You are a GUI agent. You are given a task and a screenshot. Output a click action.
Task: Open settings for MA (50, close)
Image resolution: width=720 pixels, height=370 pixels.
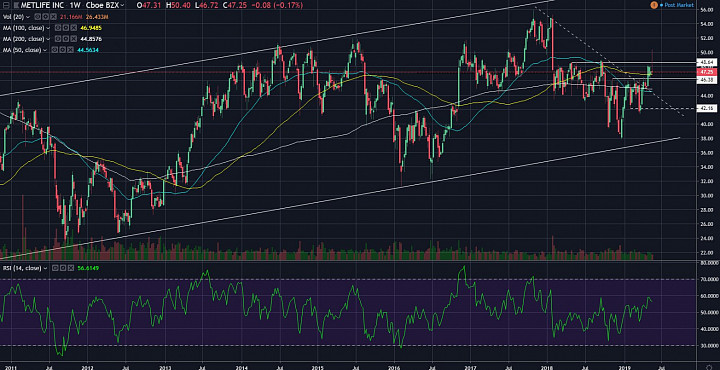point(62,50)
